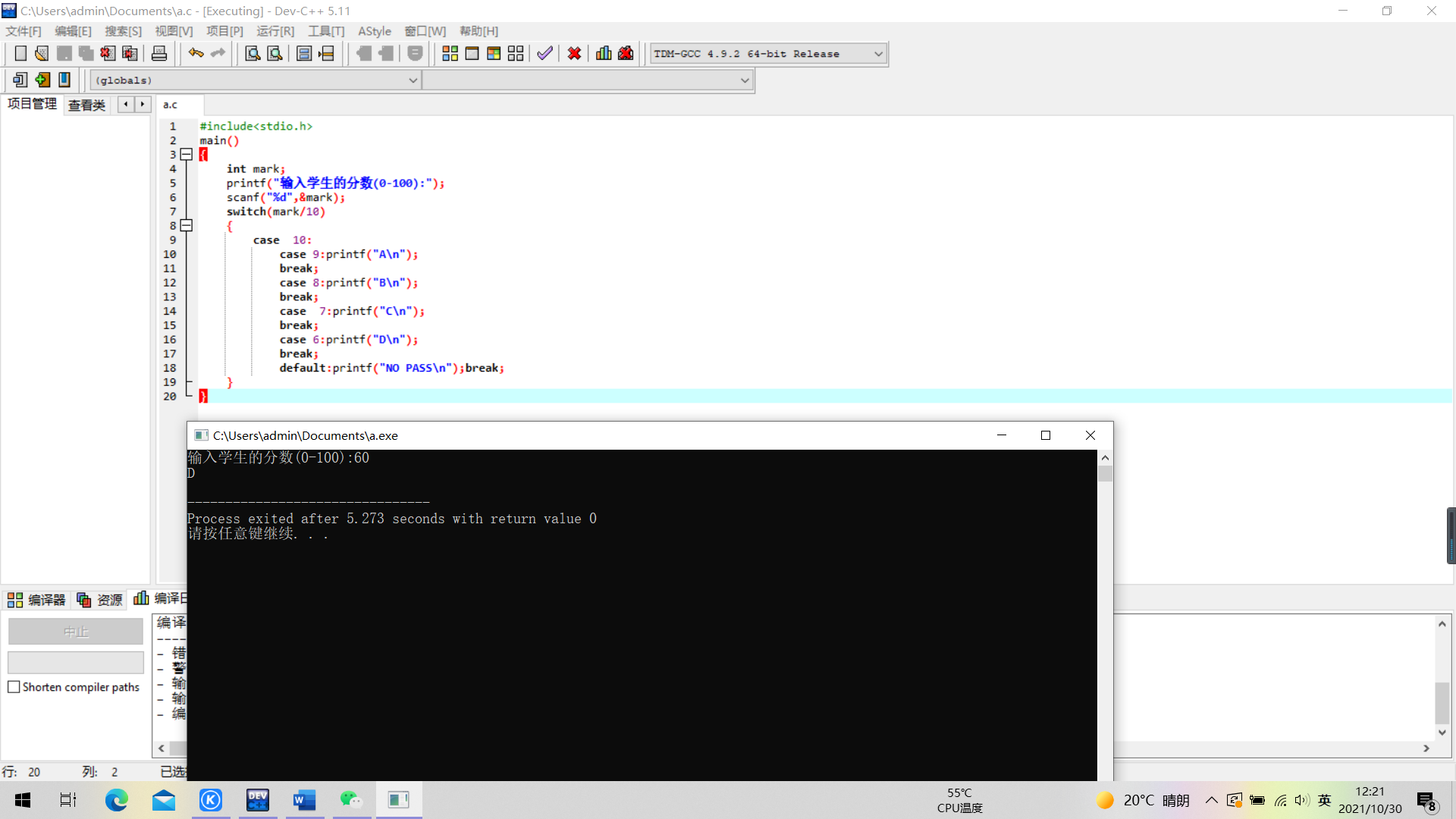Click the purple Syntax Check checkmark
Screen dimensions: 1456x819
tap(544, 54)
